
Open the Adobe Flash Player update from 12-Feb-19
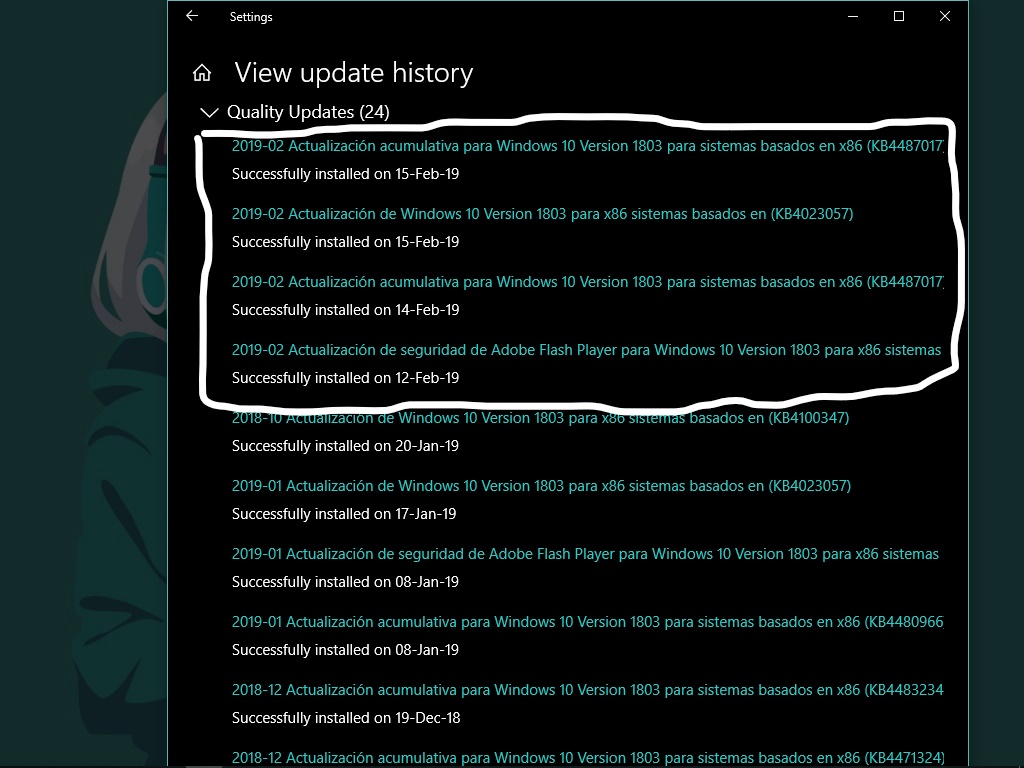585,349
